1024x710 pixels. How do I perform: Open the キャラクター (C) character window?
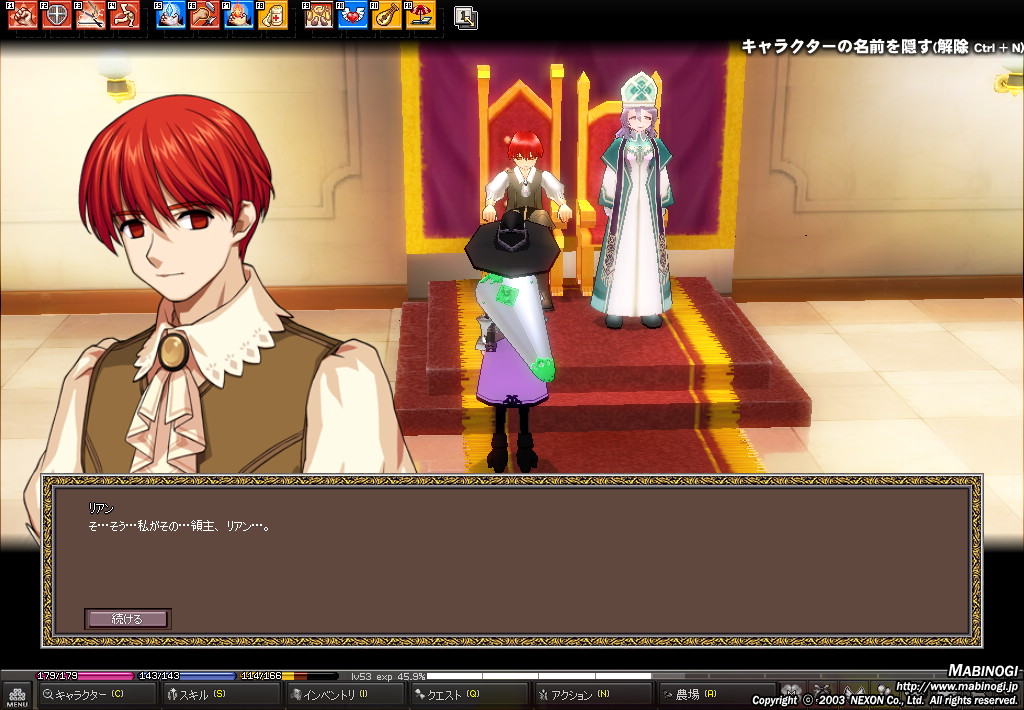coord(96,695)
